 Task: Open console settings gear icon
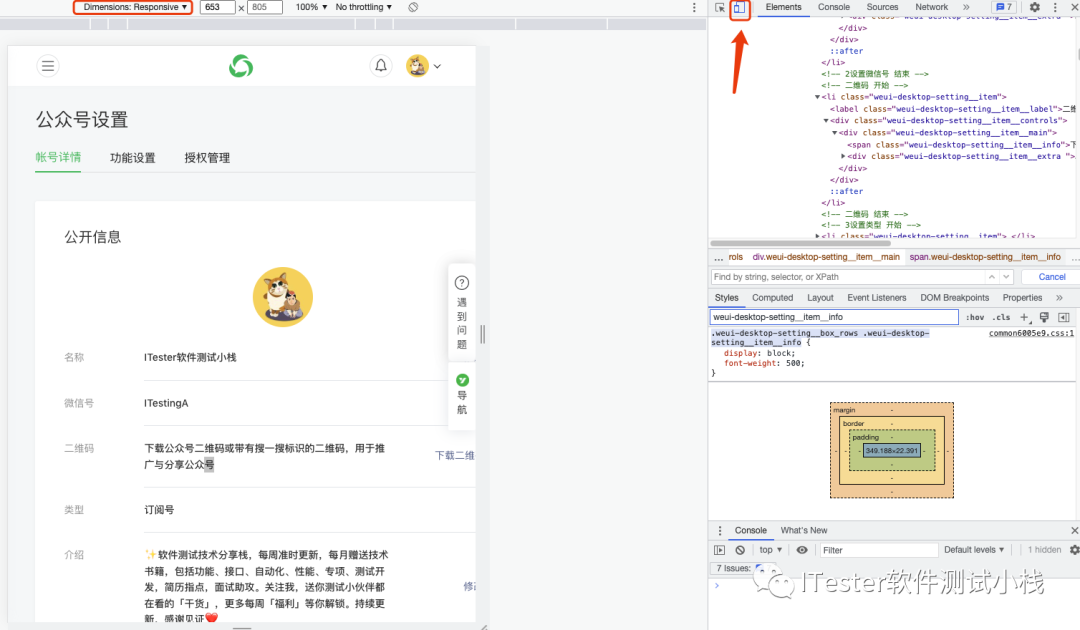coord(1074,550)
